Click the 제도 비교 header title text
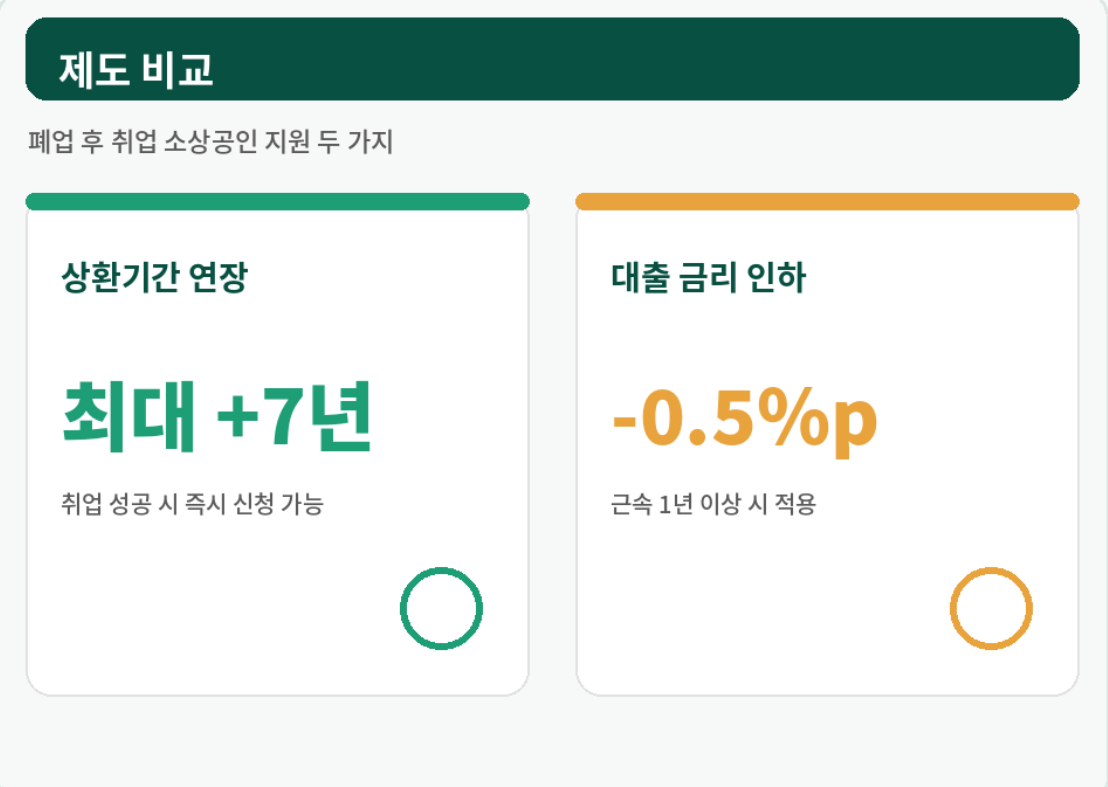This screenshot has width=1108, height=787. coord(136,70)
